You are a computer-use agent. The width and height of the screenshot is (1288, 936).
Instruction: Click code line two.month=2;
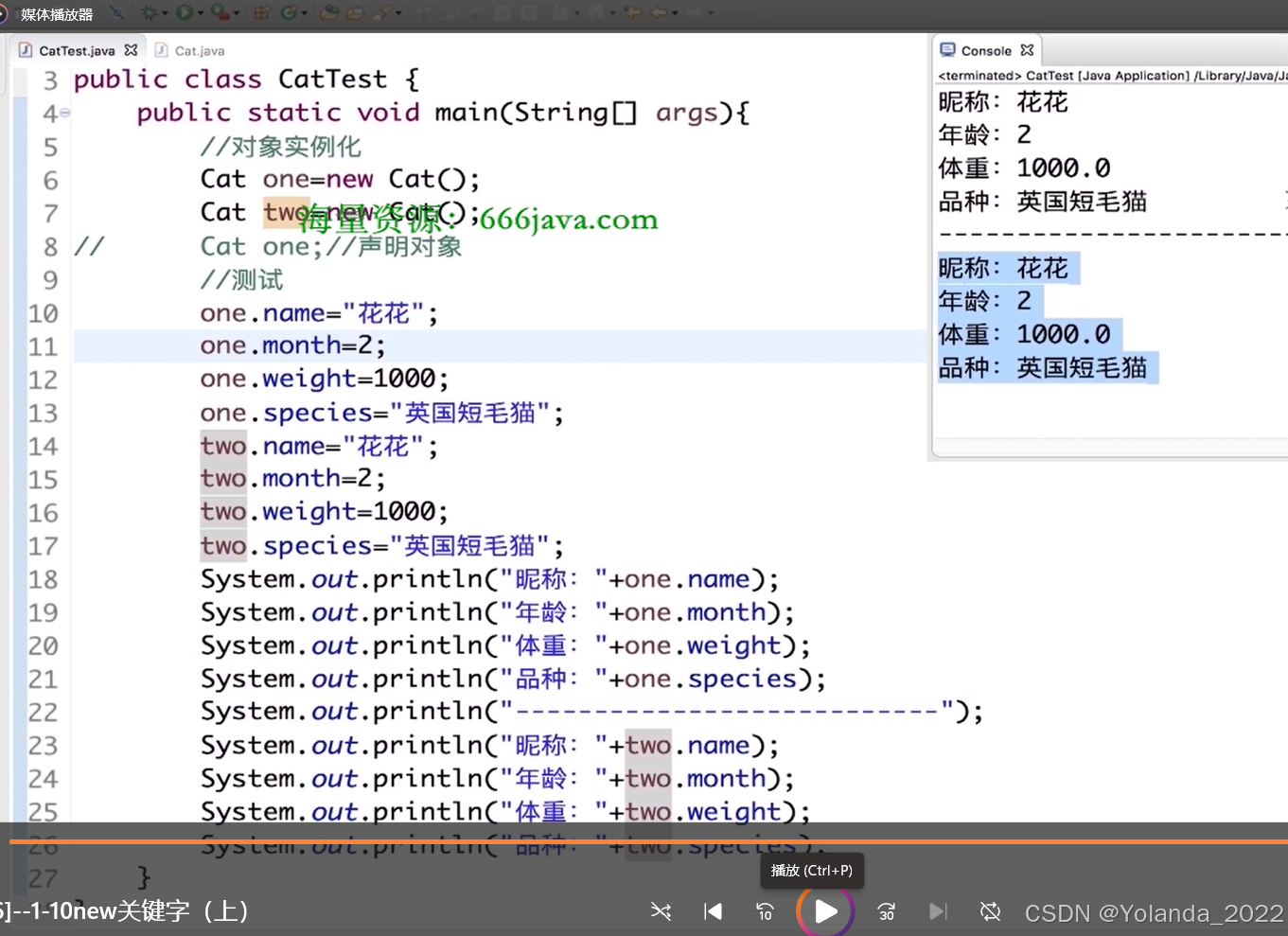292,479
